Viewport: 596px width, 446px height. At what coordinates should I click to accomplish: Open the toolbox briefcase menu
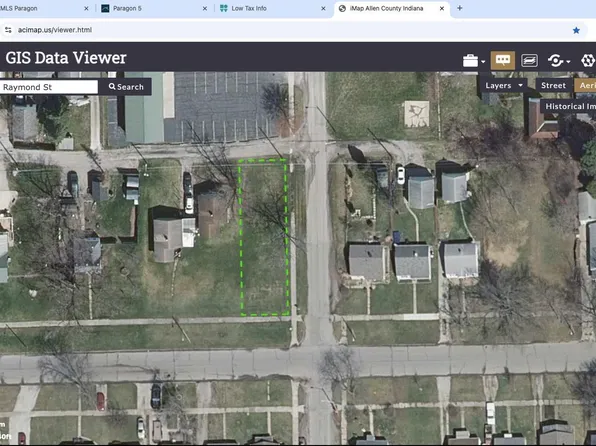click(470, 60)
